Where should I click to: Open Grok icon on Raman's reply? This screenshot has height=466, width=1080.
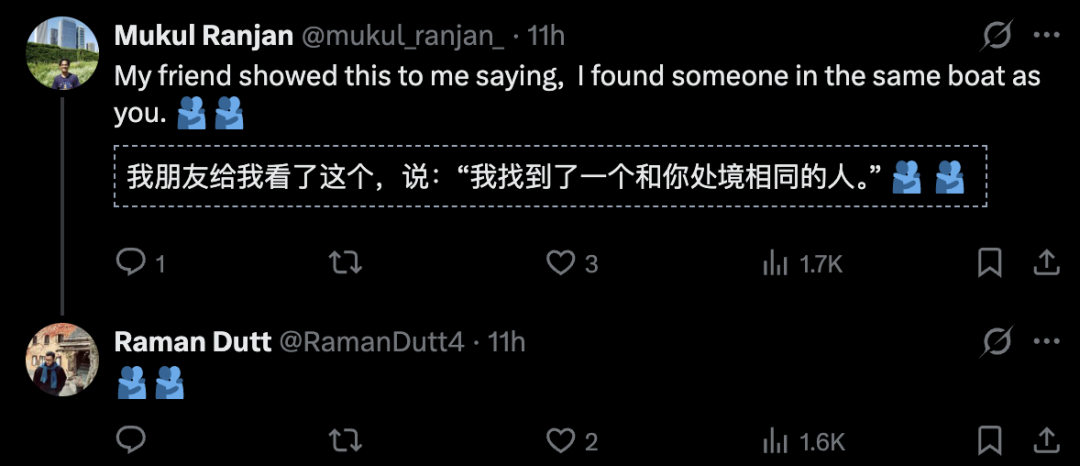pyautogui.click(x=996, y=342)
